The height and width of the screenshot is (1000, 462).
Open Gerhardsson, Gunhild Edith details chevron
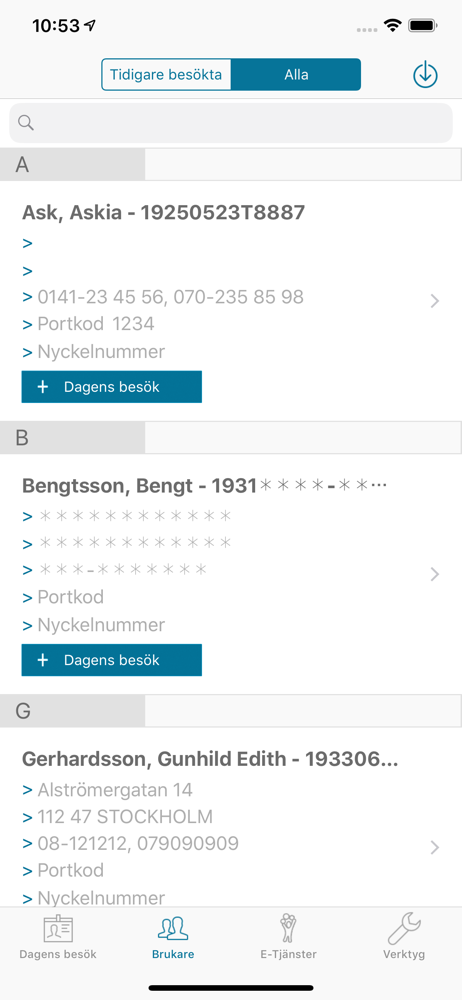point(435,847)
